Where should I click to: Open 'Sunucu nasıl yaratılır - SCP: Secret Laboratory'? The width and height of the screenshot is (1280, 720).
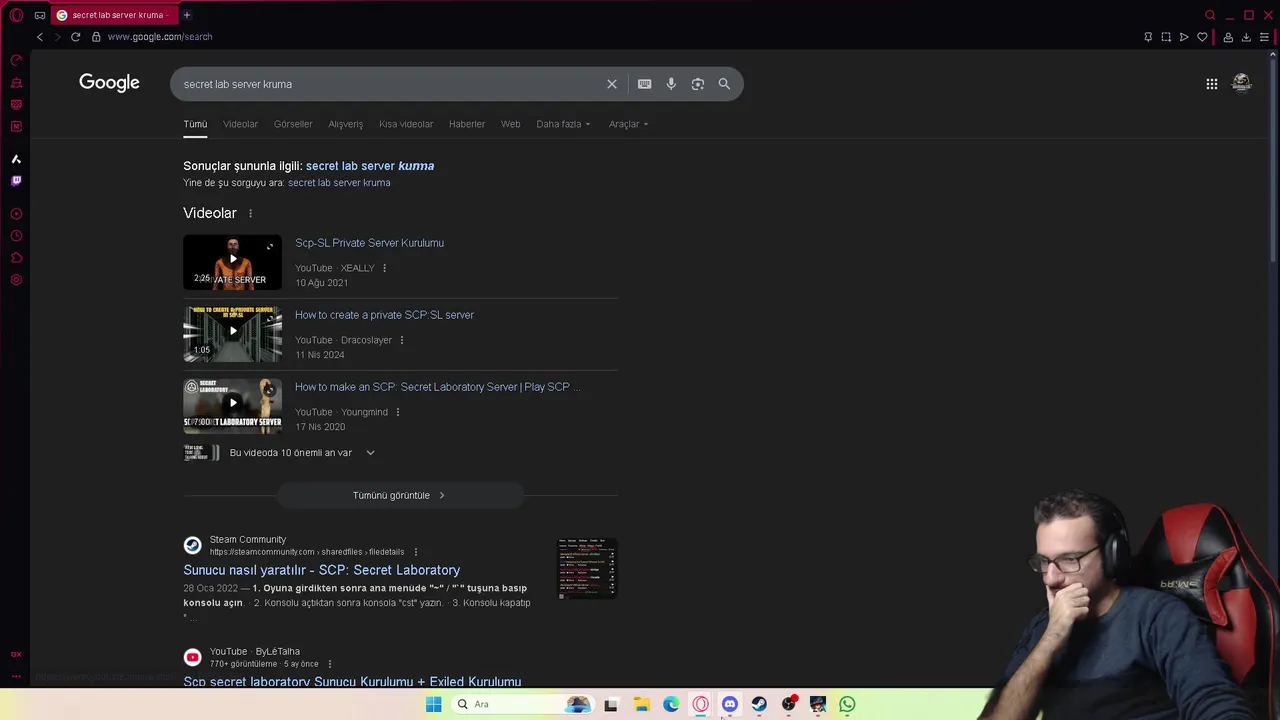click(321, 570)
